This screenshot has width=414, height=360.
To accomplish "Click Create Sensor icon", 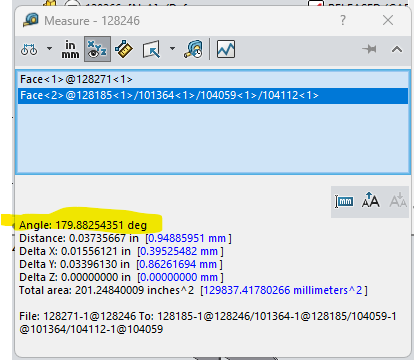I will tap(226, 50).
